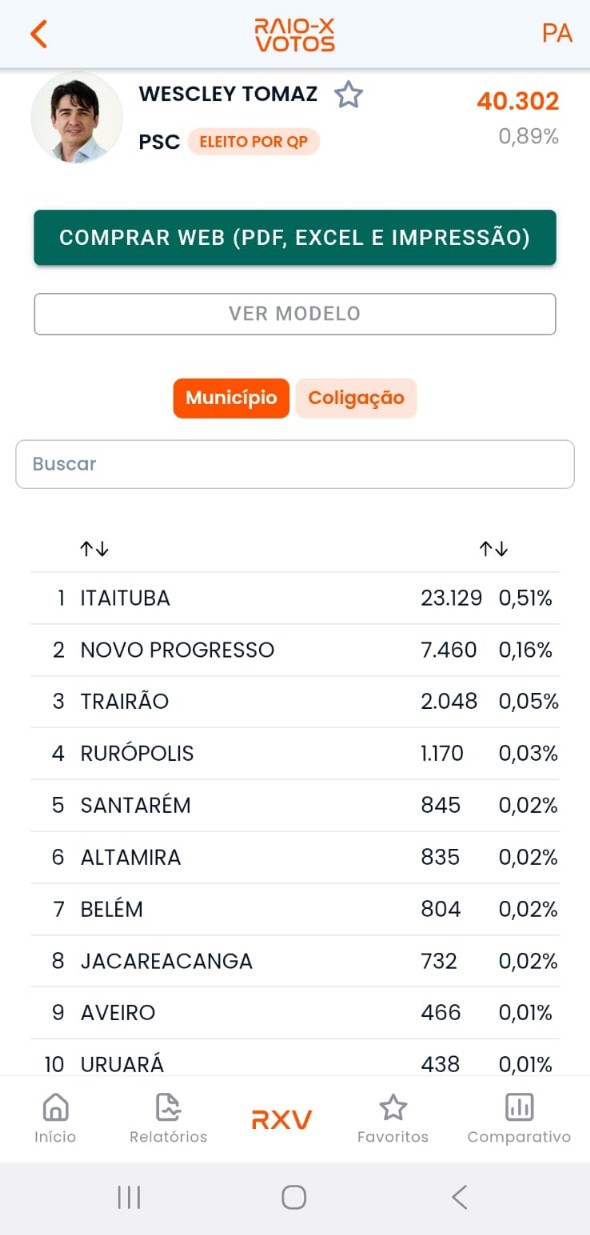Tap the Android home button
This screenshot has width=590, height=1235.
coord(294,1197)
